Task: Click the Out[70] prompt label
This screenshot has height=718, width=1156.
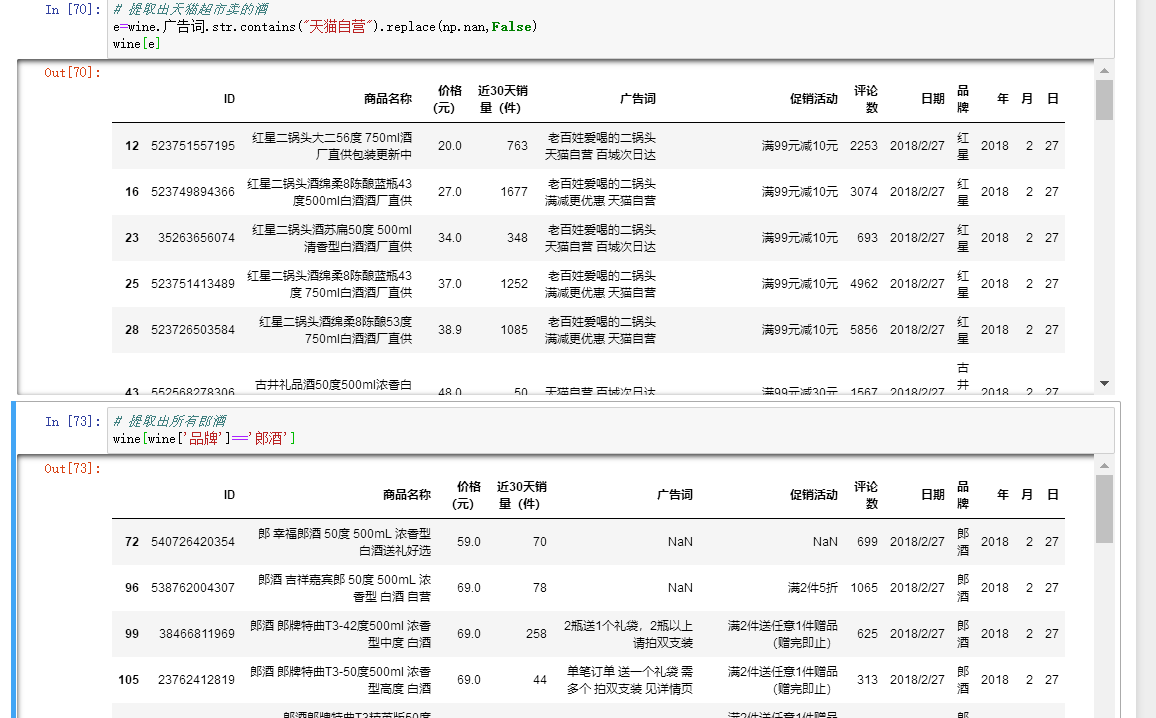Action: [x=72, y=72]
